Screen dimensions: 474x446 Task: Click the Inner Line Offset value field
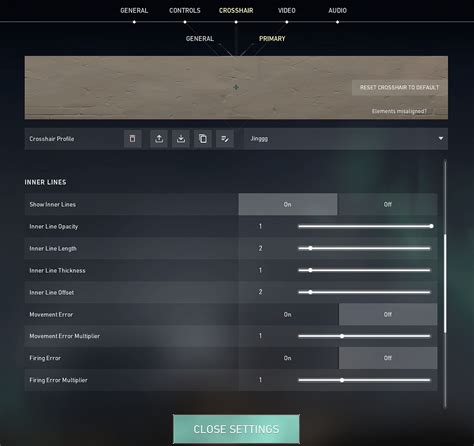(260, 292)
